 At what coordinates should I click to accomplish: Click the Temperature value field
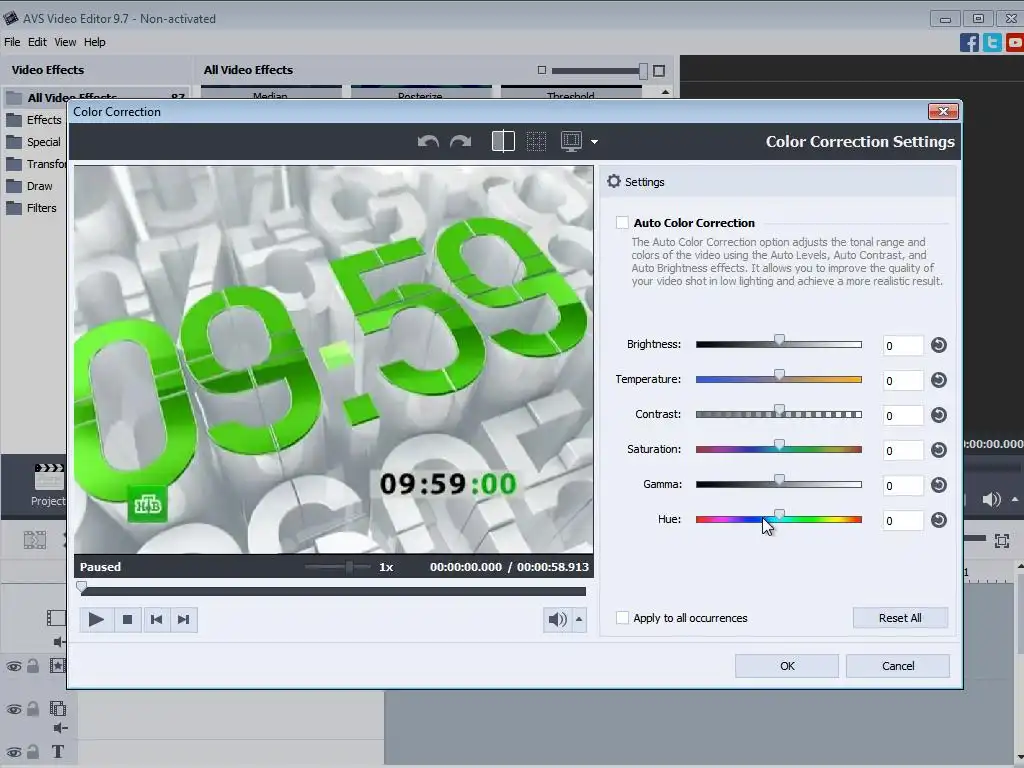pos(903,381)
